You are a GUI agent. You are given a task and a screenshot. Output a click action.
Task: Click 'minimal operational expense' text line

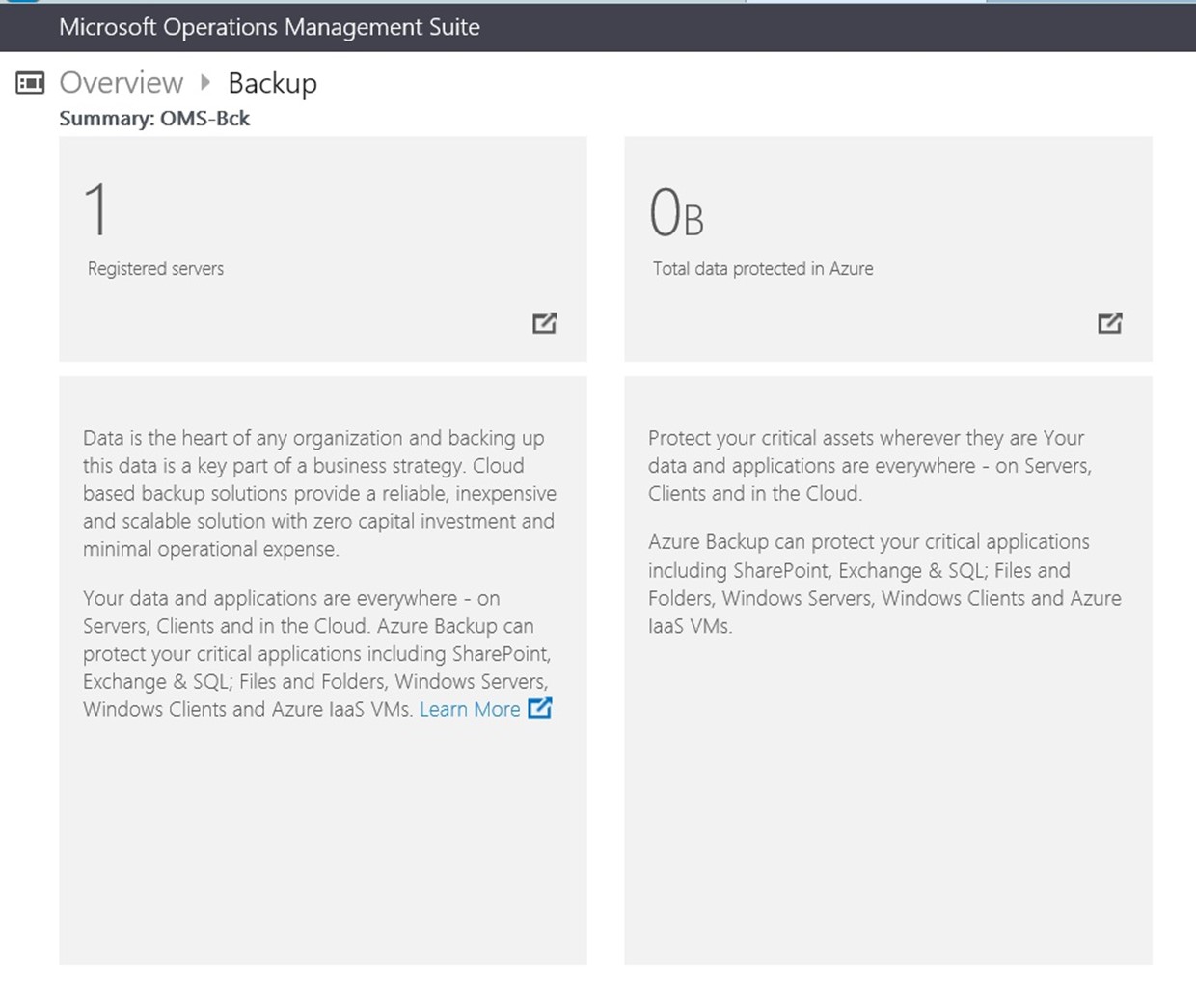click(x=211, y=549)
